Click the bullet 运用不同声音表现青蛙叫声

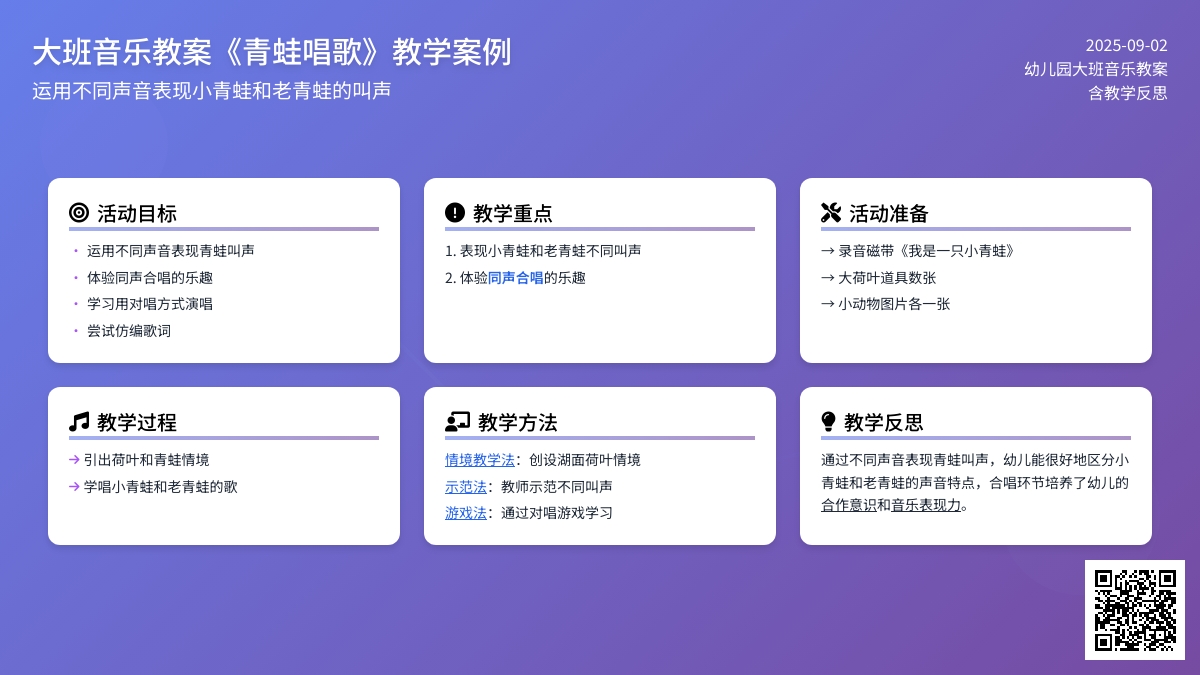pos(171,251)
